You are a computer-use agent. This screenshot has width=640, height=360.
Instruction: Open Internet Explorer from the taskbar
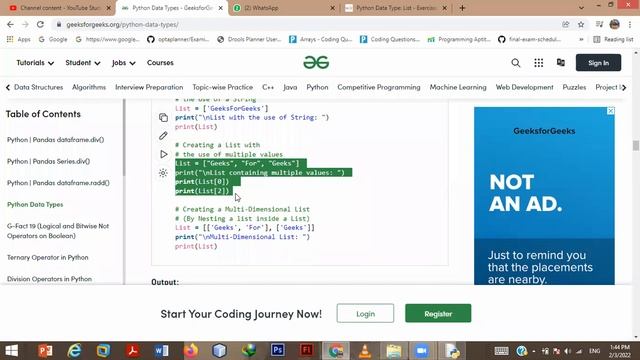pyautogui.click(x=74, y=351)
